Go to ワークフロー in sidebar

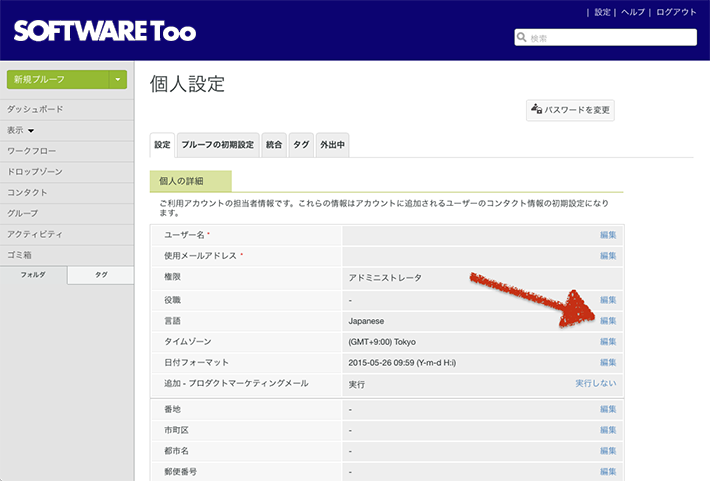tap(33, 151)
